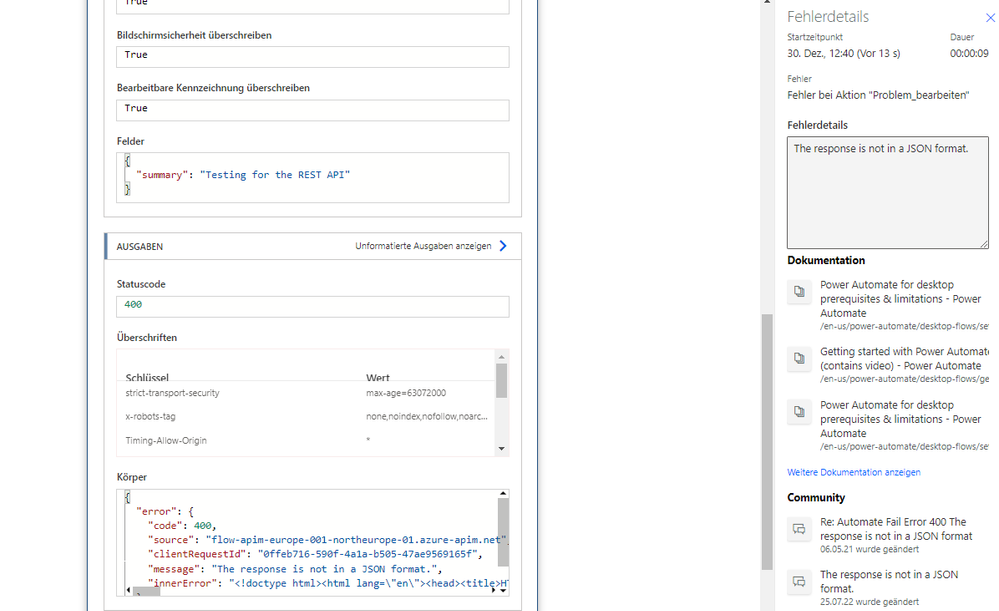The image size is (999, 611).
Task: Click community icon for Re: Automate Fail Error 400
Action: (x=799, y=529)
